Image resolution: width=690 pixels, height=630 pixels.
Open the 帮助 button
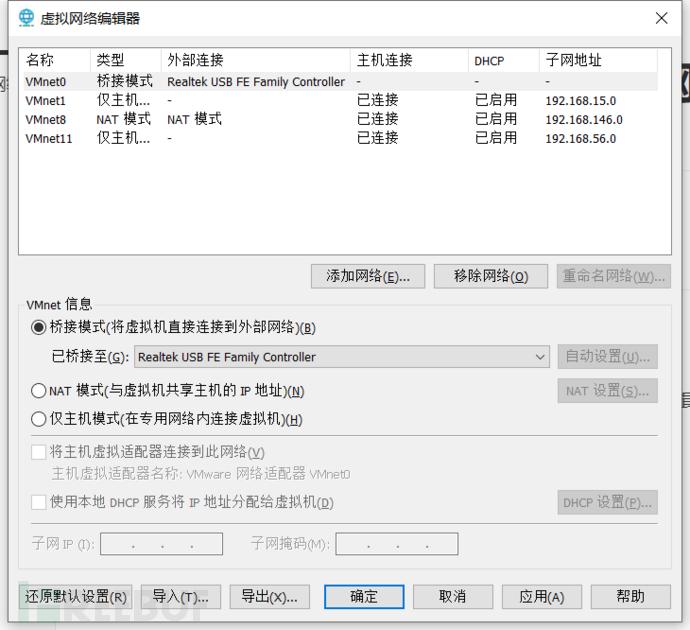click(x=631, y=597)
